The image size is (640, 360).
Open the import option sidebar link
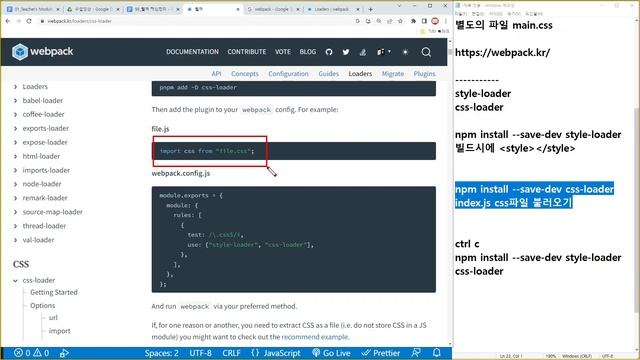pyautogui.click(x=59, y=331)
